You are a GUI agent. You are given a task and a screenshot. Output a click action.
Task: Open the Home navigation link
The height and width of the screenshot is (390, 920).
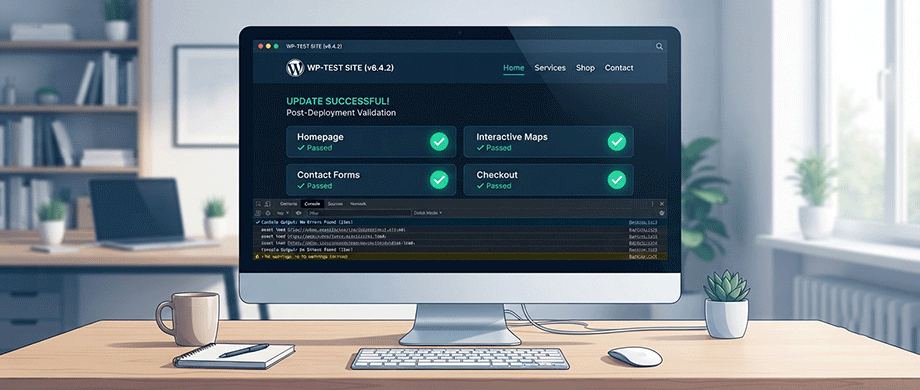514,68
